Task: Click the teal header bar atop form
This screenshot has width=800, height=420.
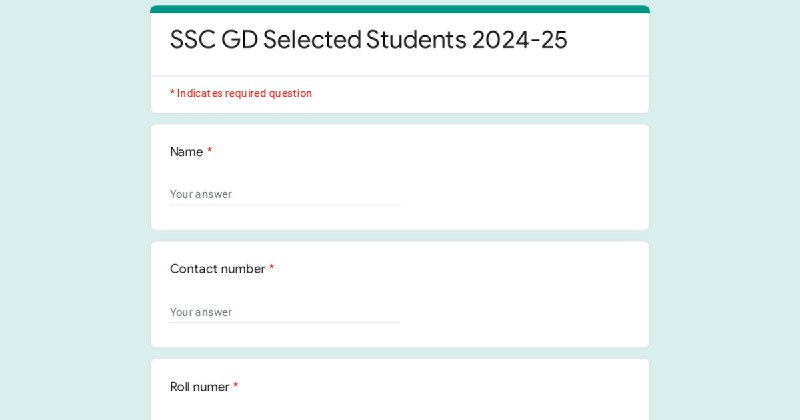Action: 400,9
